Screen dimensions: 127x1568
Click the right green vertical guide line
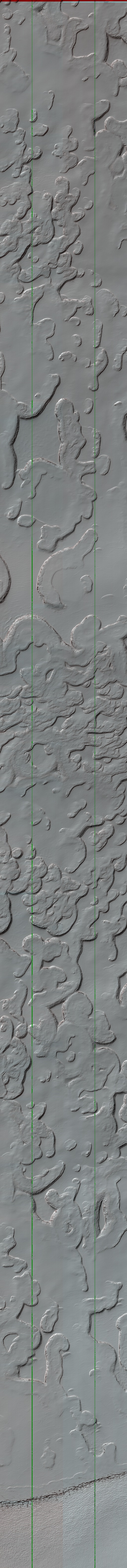95,784
